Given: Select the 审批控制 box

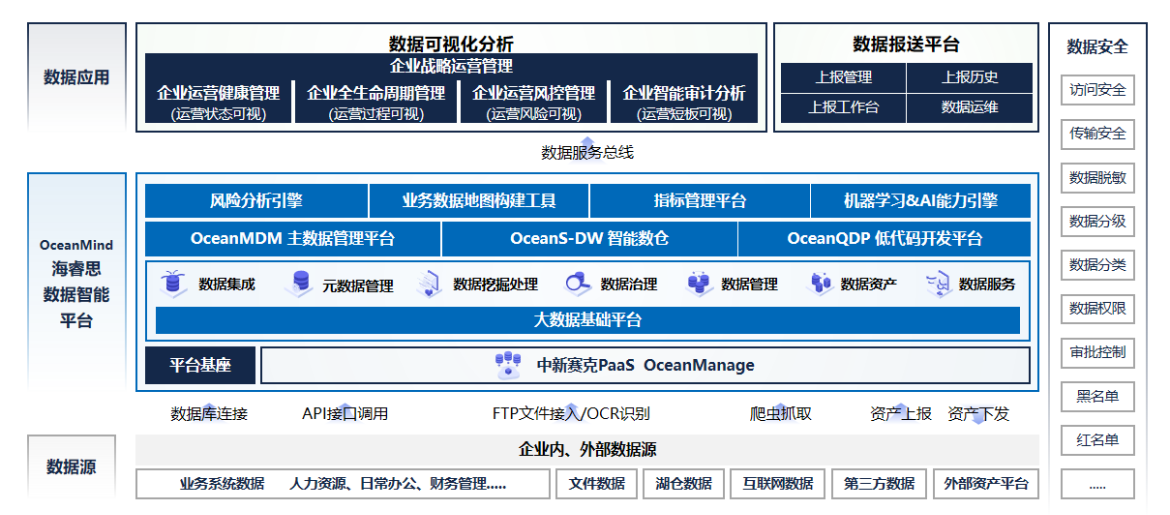Looking at the screenshot, I should [x=1097, y=352].
